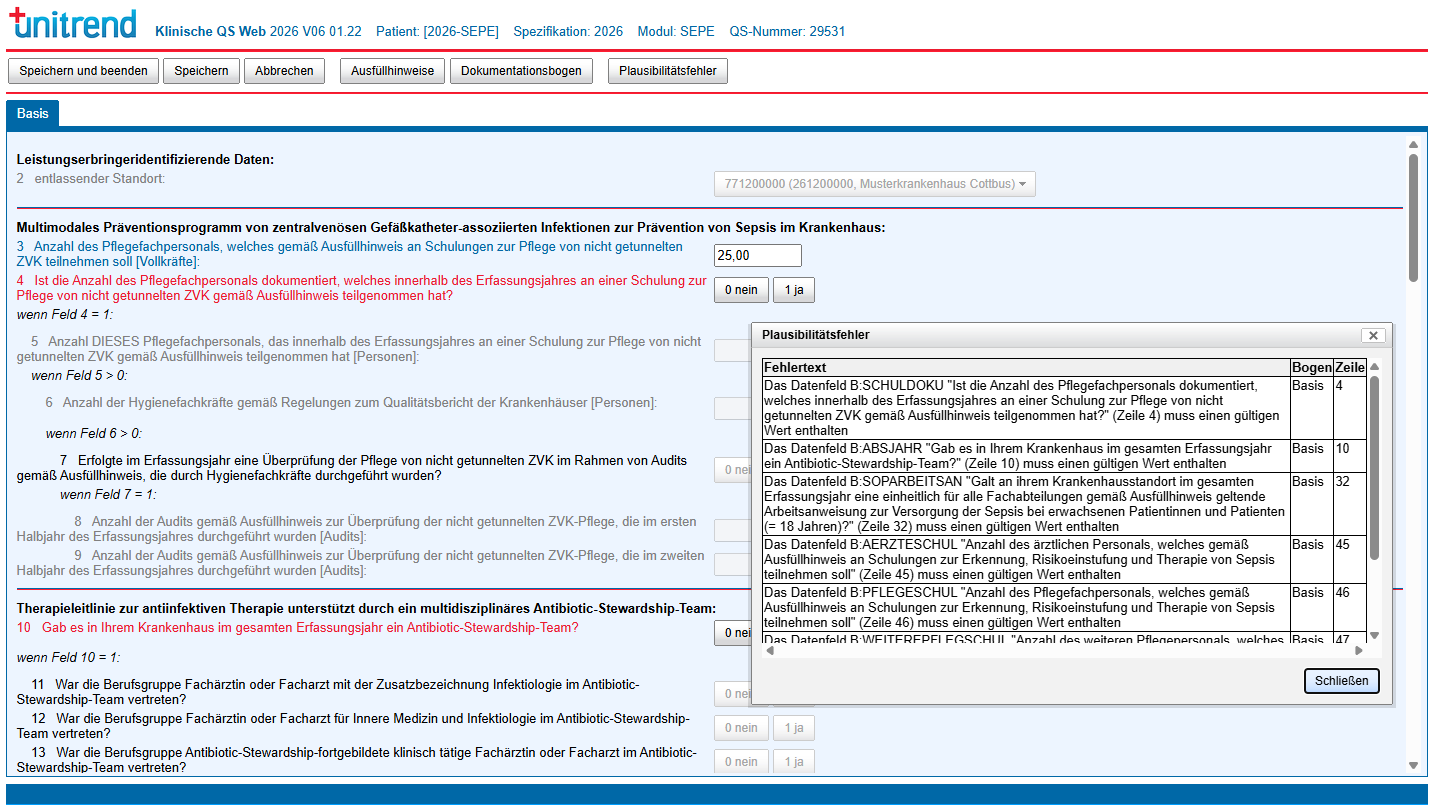Open the entlassender Standort dropdown
The image size is (1435, 811).
point(875,184)
